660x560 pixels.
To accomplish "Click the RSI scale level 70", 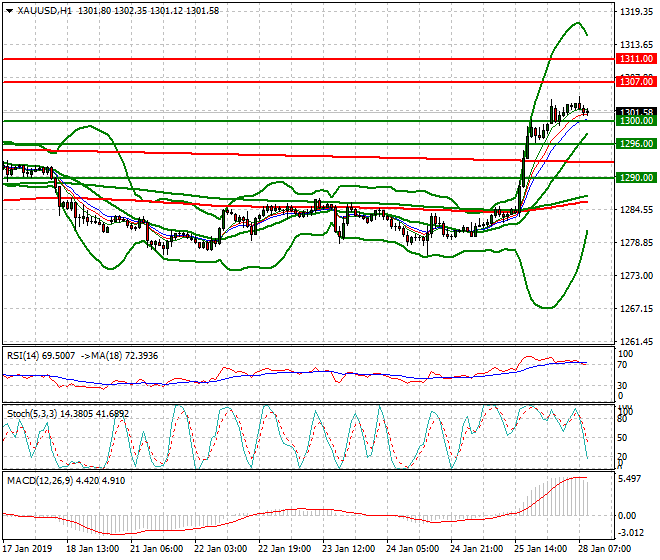I will click(x=622, y=365).
